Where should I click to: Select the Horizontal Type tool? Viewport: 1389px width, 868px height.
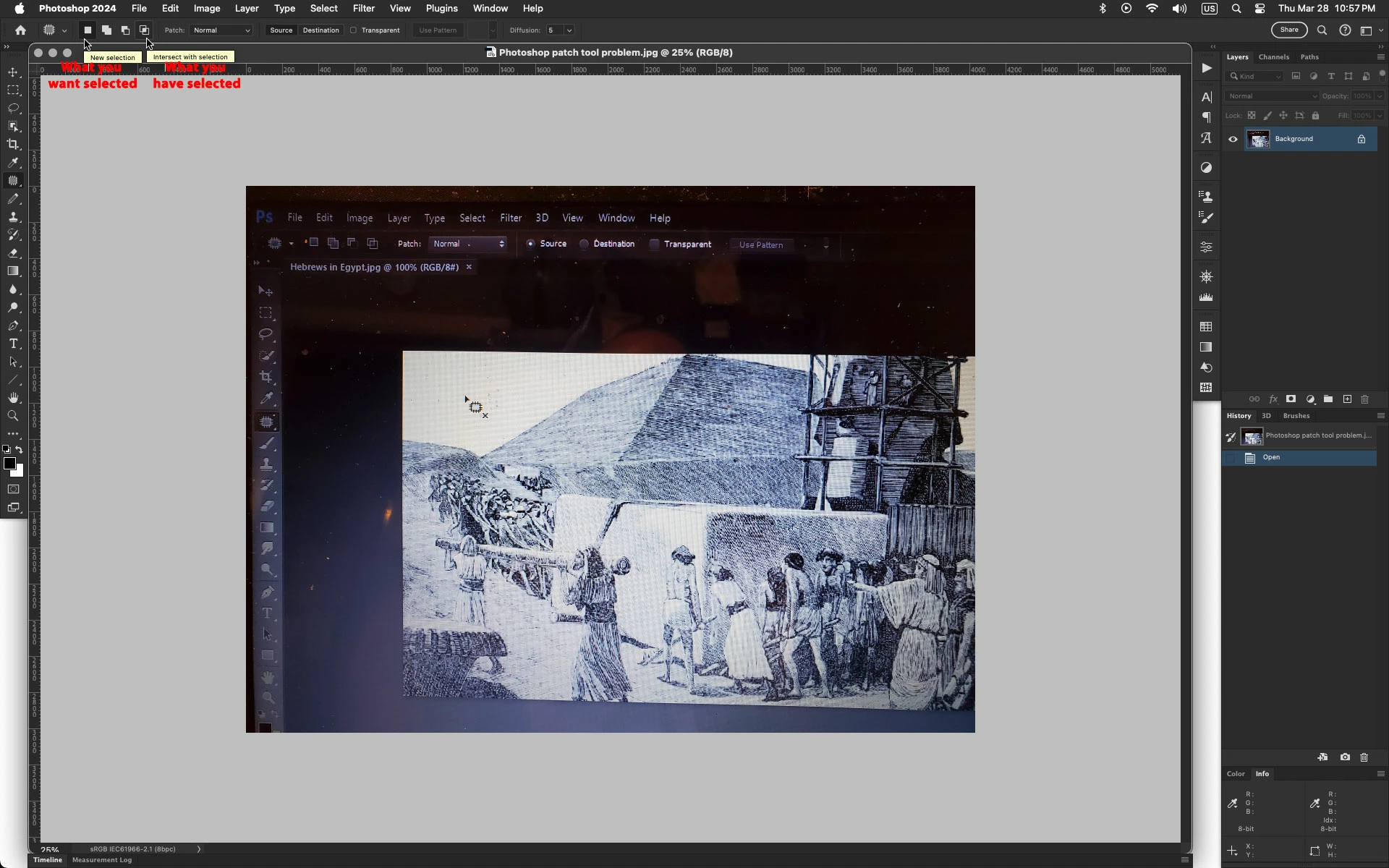[13, 344]
